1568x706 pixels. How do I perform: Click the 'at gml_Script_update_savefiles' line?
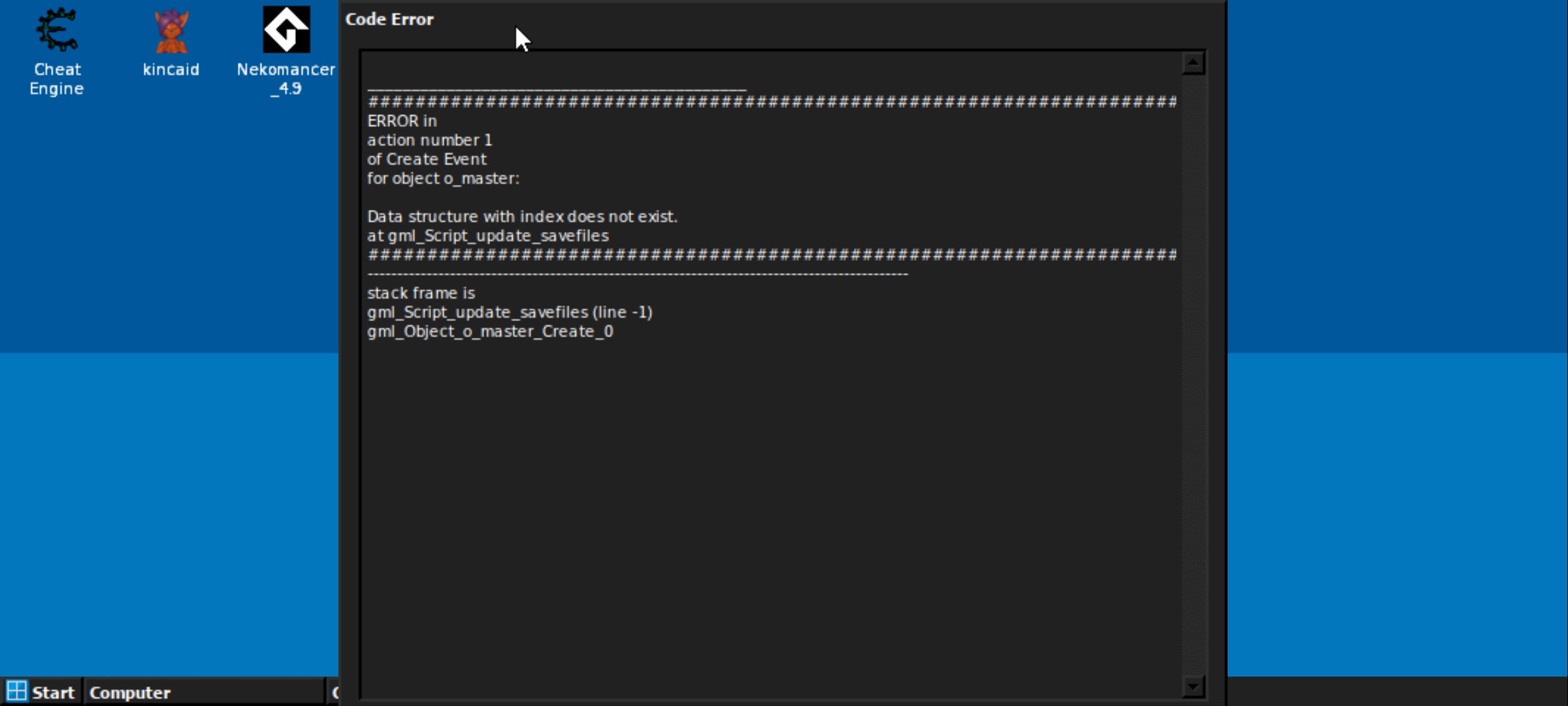tap(487, 235)
